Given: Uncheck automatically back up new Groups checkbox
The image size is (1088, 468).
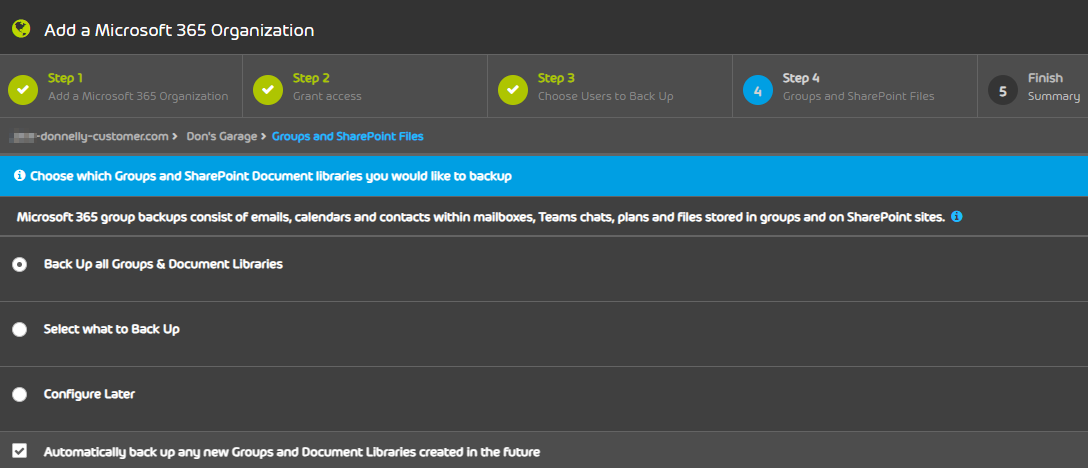Looking at the screenshot, I should click(19, 451).
